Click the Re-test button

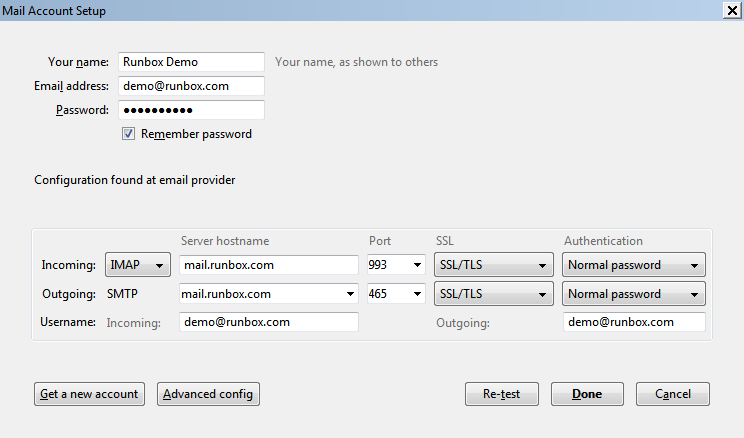pyautogui.click(x=501, y=394)
